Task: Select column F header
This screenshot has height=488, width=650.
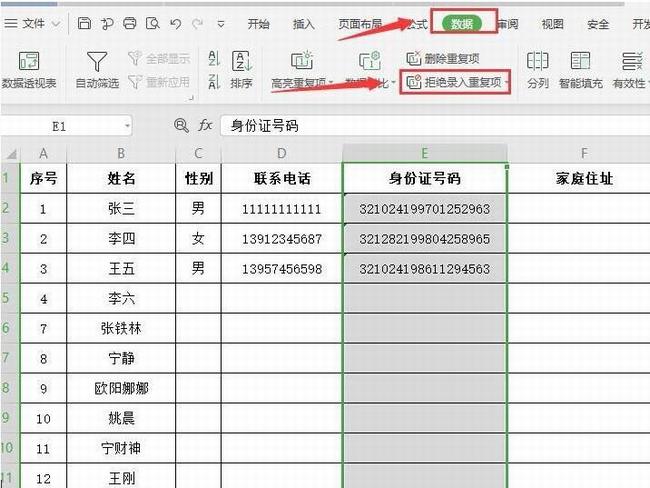Action: (584, 153)
